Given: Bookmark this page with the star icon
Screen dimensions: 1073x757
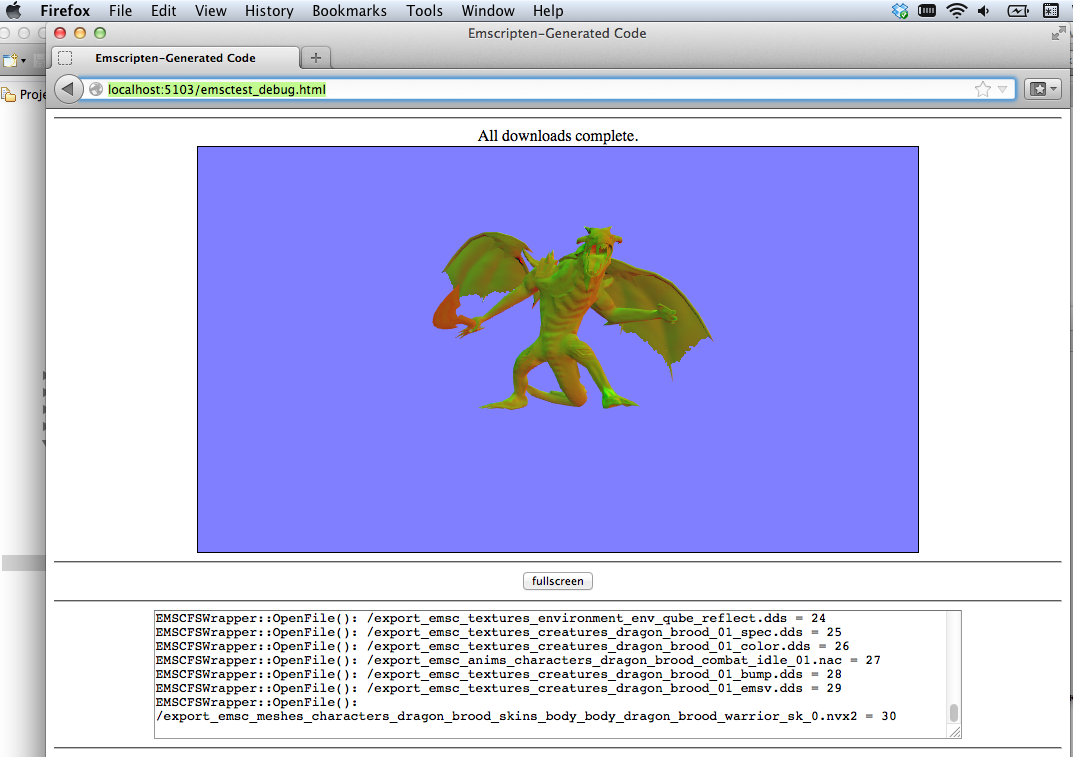Looking at the screenshot, I should coord(983,89).
